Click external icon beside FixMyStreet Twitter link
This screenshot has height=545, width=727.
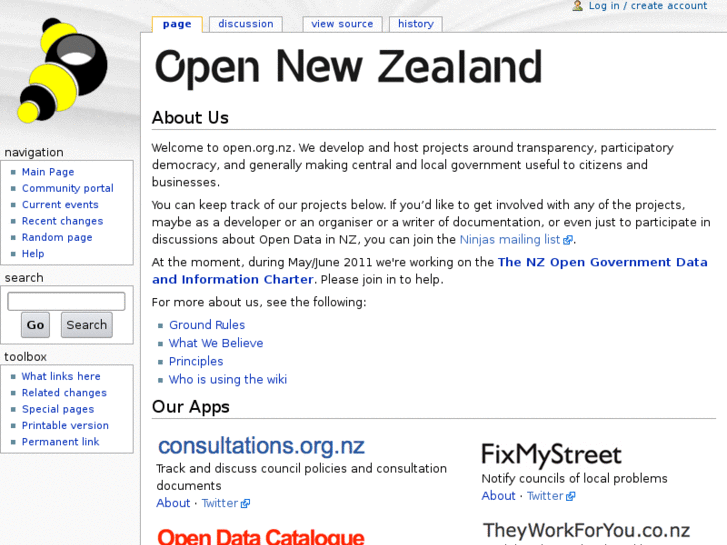click(x=571, y=496)
